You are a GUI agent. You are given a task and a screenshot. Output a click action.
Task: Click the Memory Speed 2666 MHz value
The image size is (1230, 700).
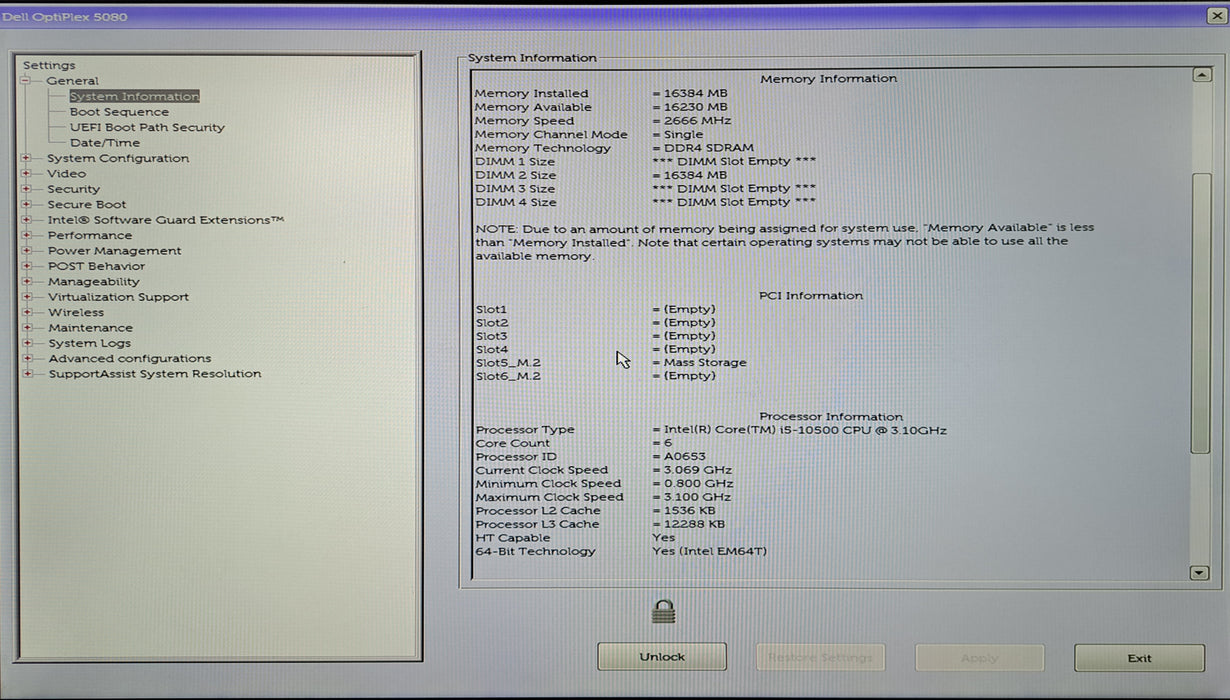pyautogui.click(x=691, y=121)
